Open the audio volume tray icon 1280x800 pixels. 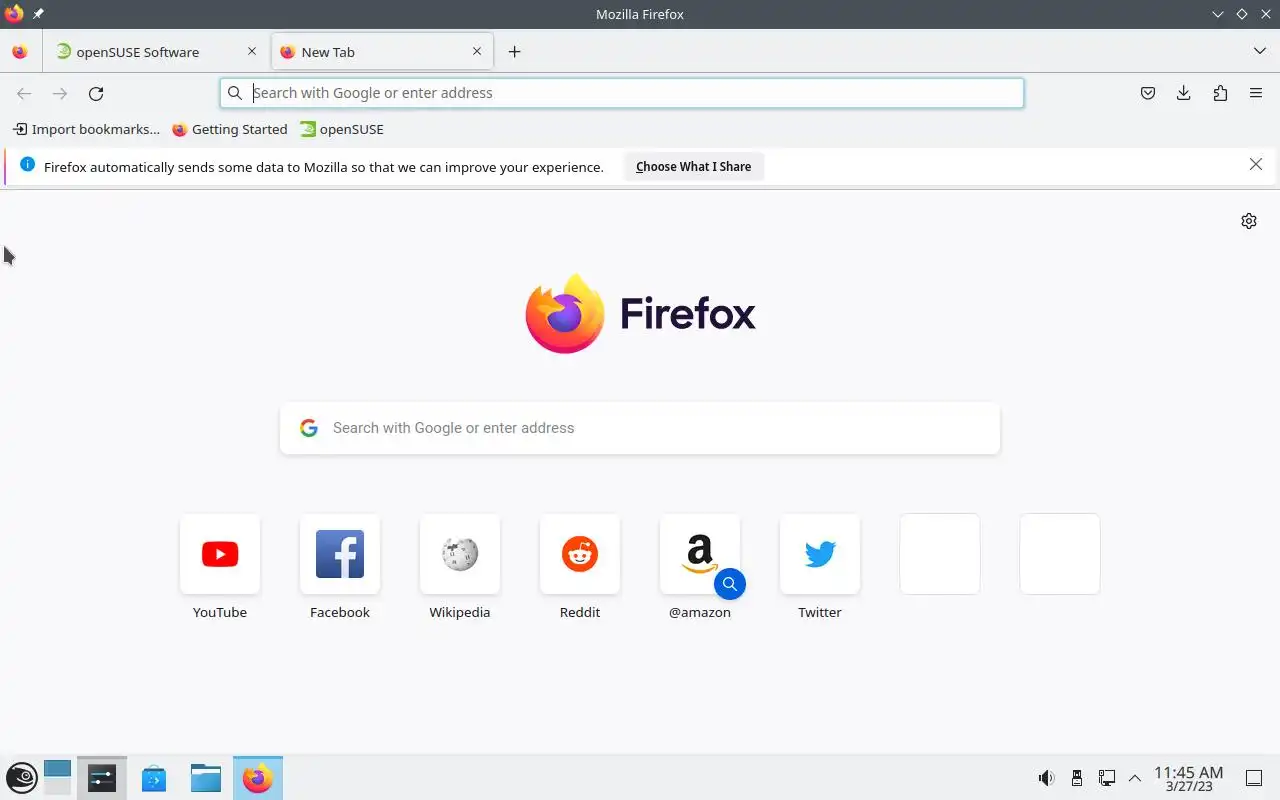click(1046, 778)
